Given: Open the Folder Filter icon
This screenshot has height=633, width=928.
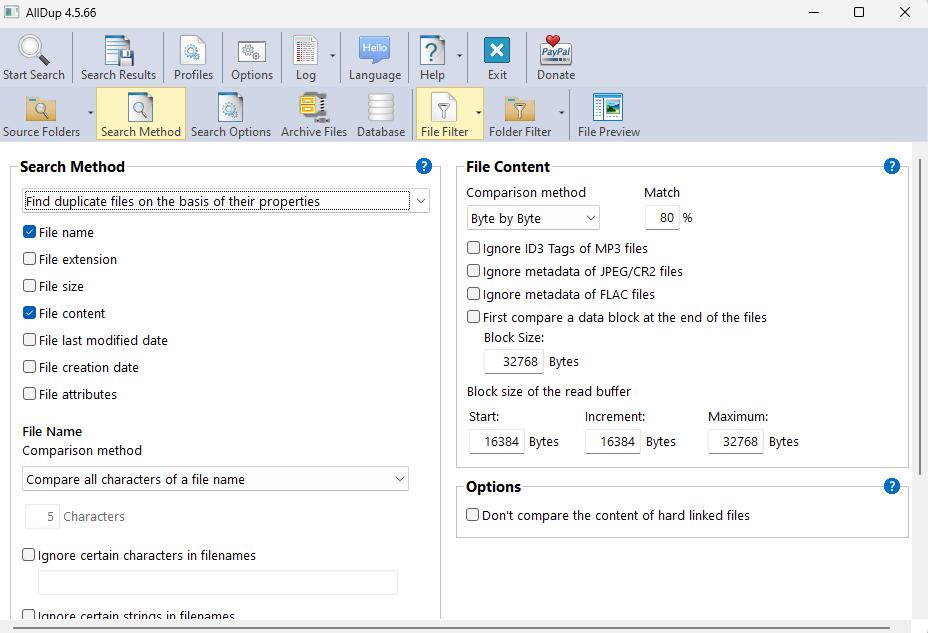Looking at the screenshot, I should tap(520, 108).
